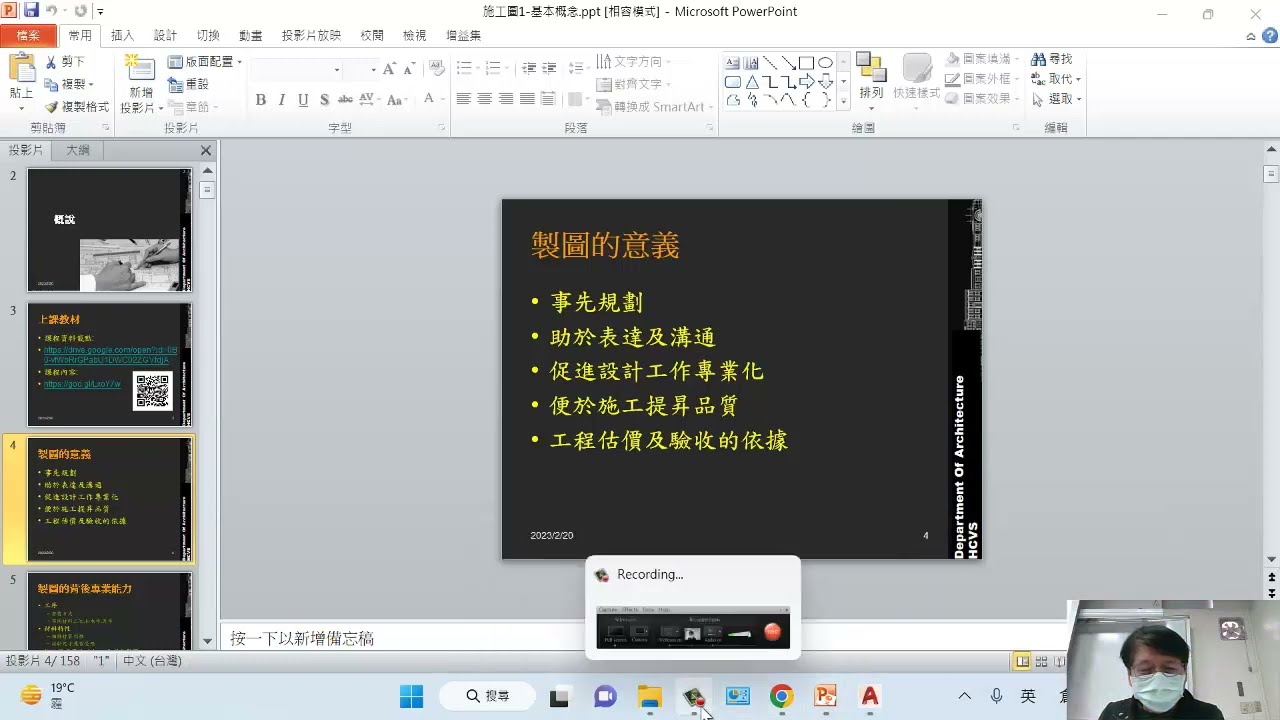1280x720 pixels.
Task: Click the 中文 (台灣) language indicator
Action: click(152, 661)
